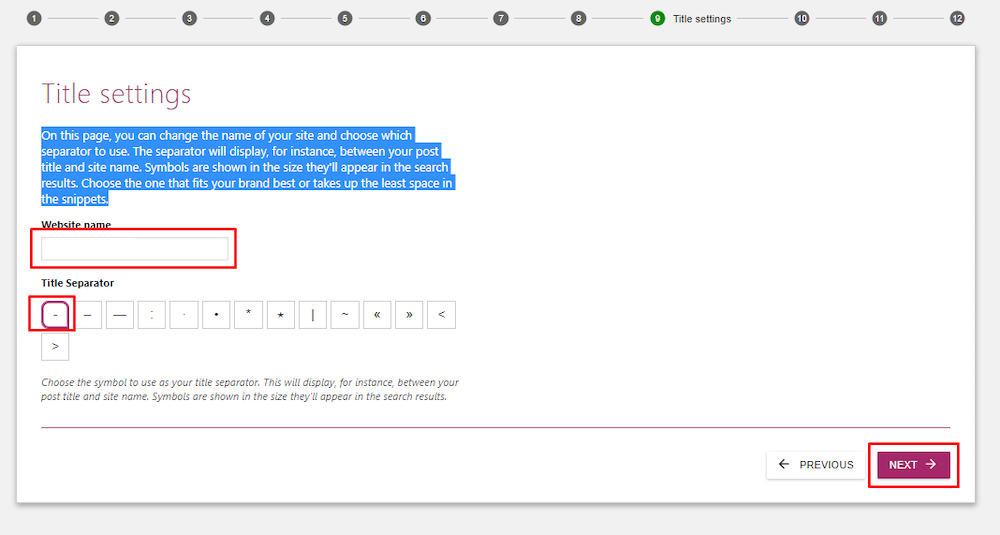The image size is (1000, 535).
Task: Select the right double angle quote separator
Action: click(x=409, y=315)
